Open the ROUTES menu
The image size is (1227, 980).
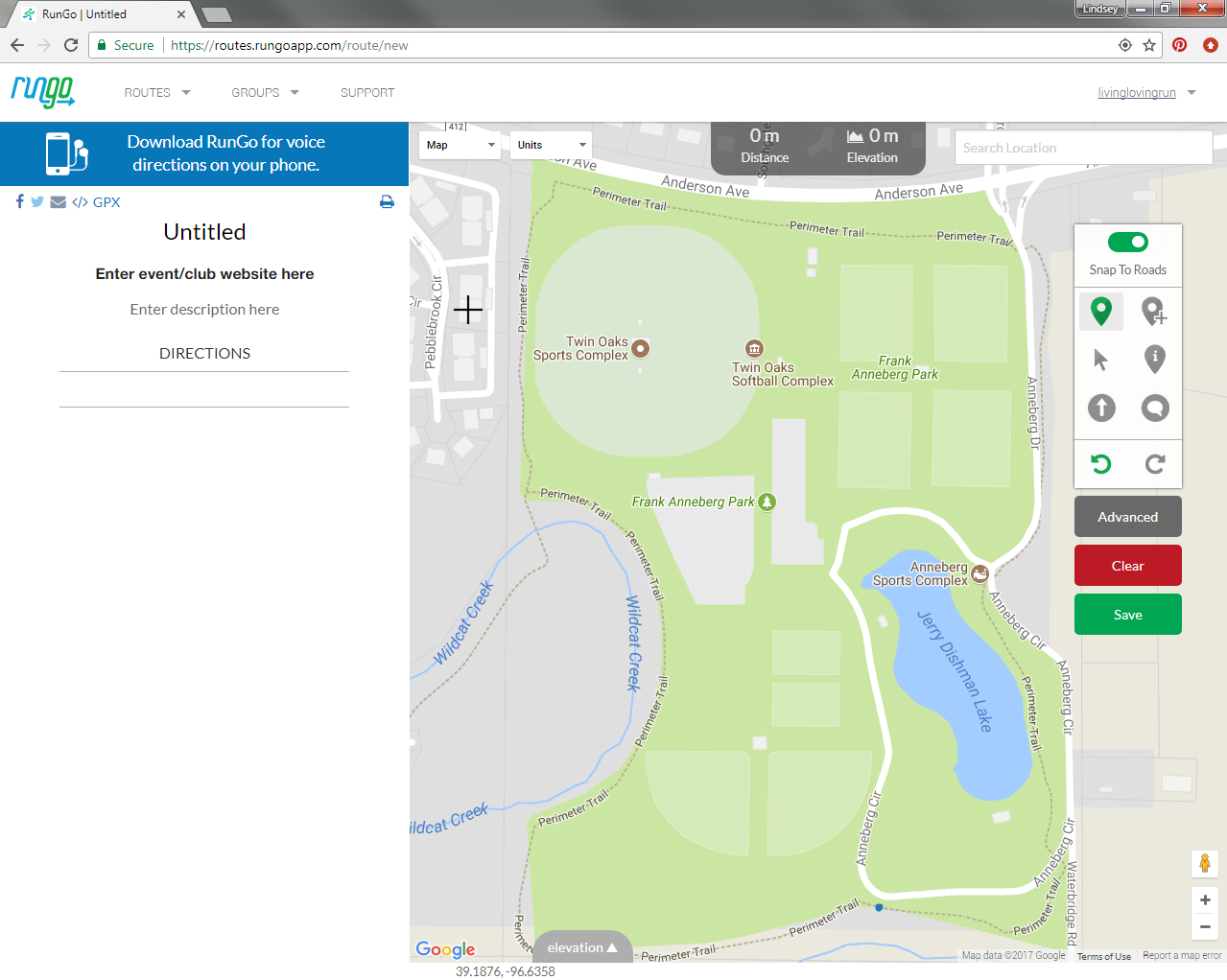click(x=157, y=93)
